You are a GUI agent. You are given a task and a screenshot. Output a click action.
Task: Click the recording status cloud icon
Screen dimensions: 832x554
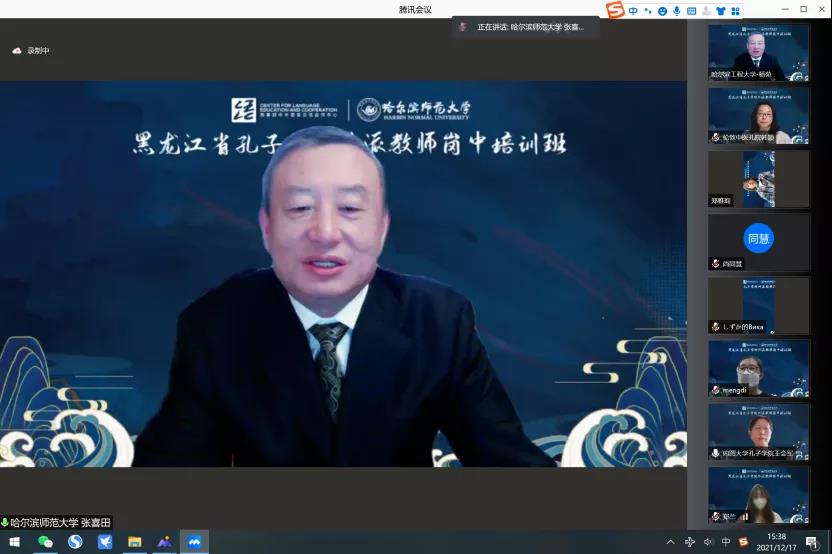(x=17, y=50)
